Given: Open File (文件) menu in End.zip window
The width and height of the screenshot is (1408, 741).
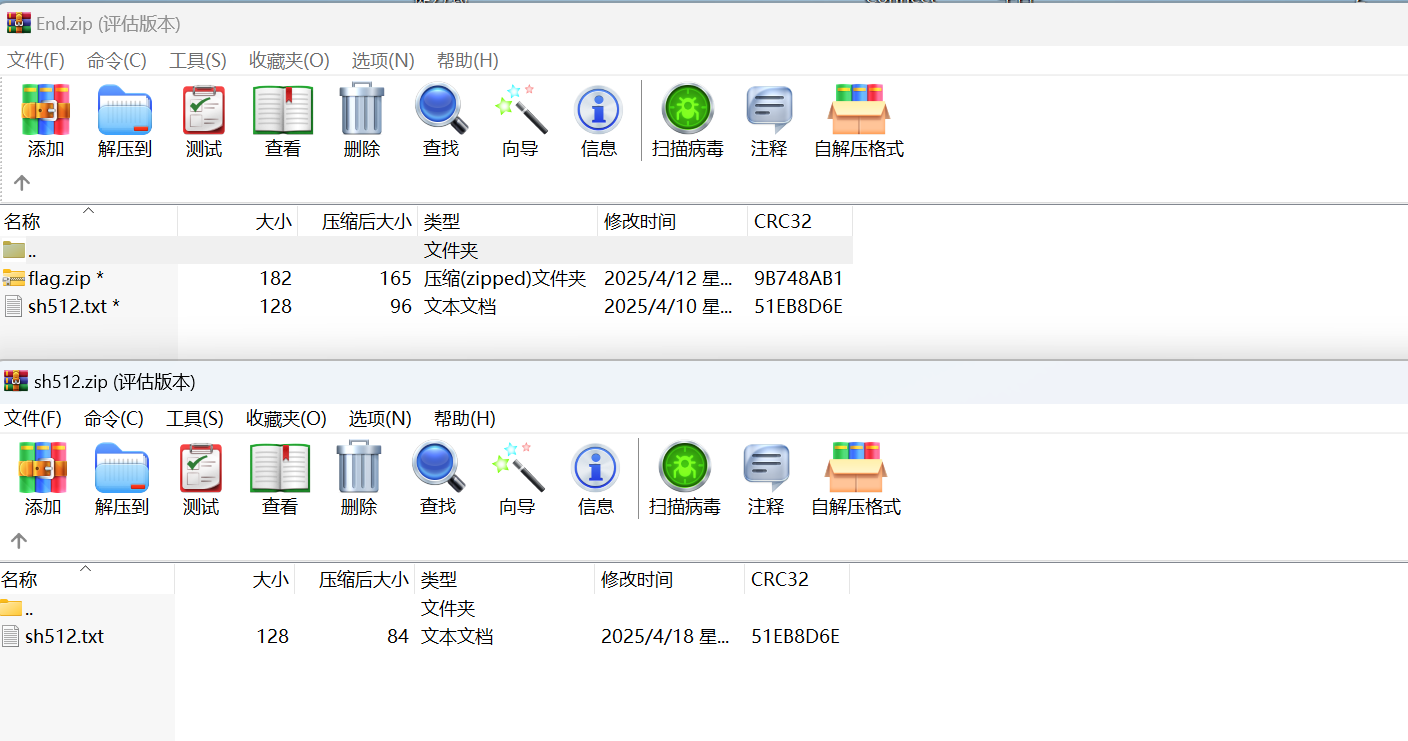Looking at the screenshot, I should point(36,61).
